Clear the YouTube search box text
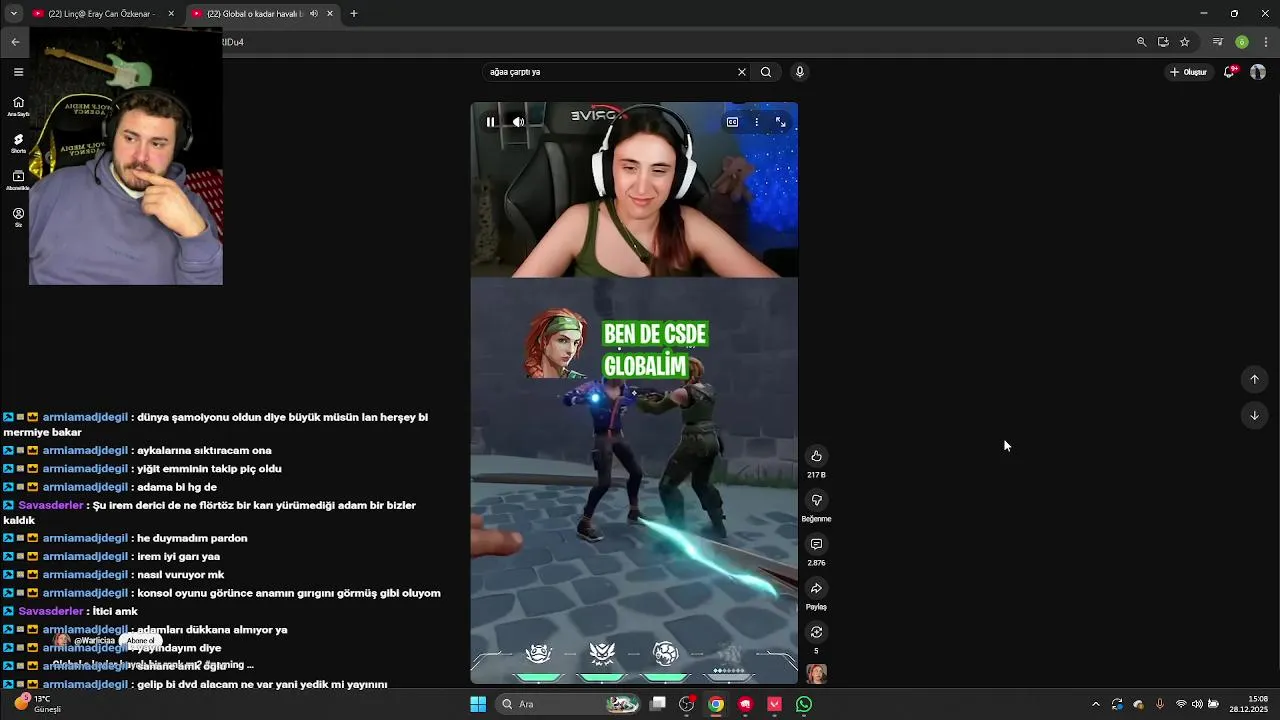 [742, 72]
